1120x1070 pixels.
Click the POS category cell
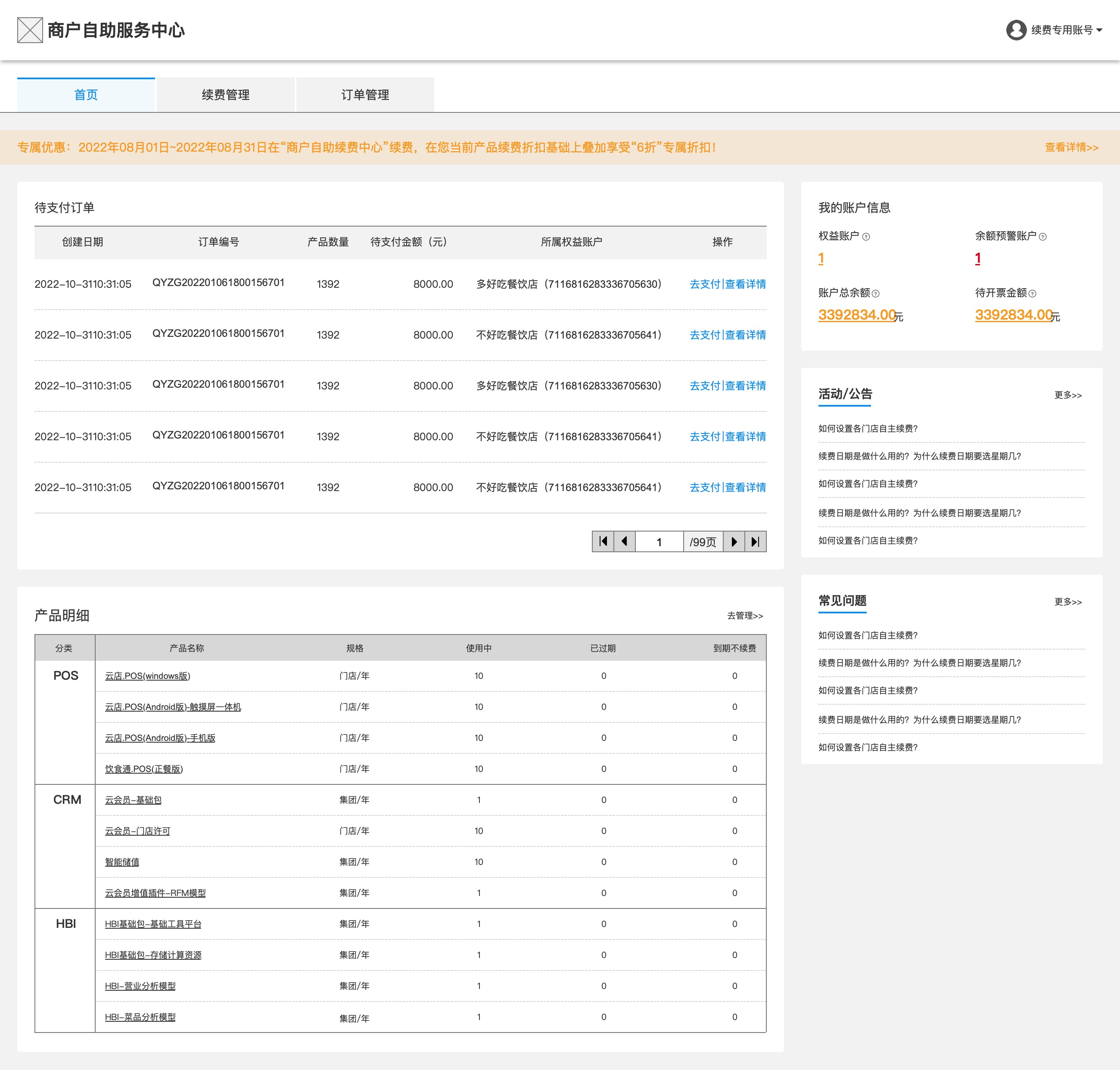(65, 722)
